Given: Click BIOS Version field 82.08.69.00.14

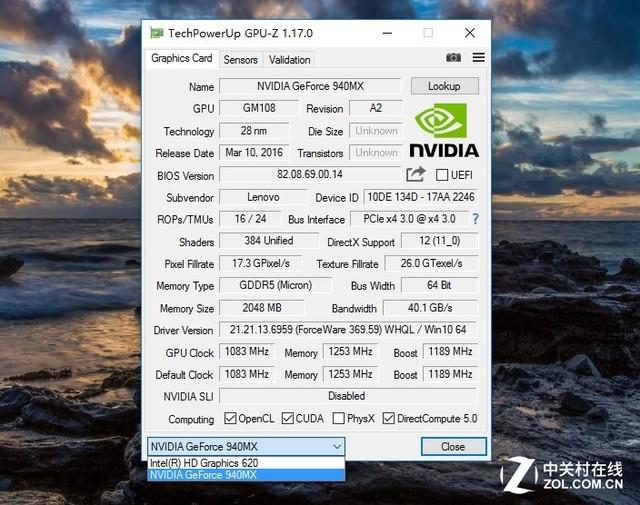Looking at the screenshot, I should coord(310,174).
